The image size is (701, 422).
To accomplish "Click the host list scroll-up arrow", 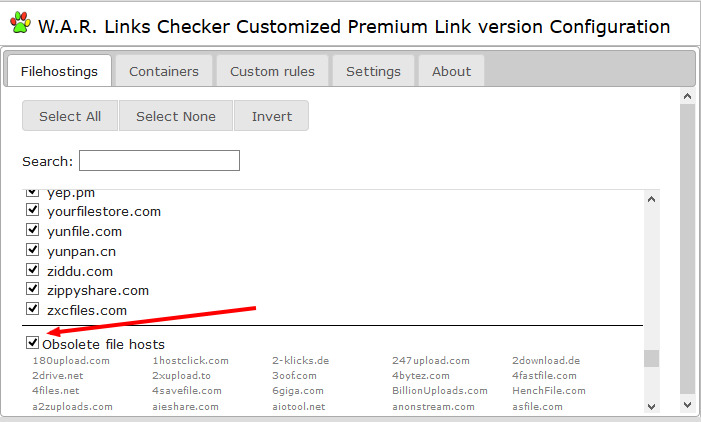I will coord(652,199).
